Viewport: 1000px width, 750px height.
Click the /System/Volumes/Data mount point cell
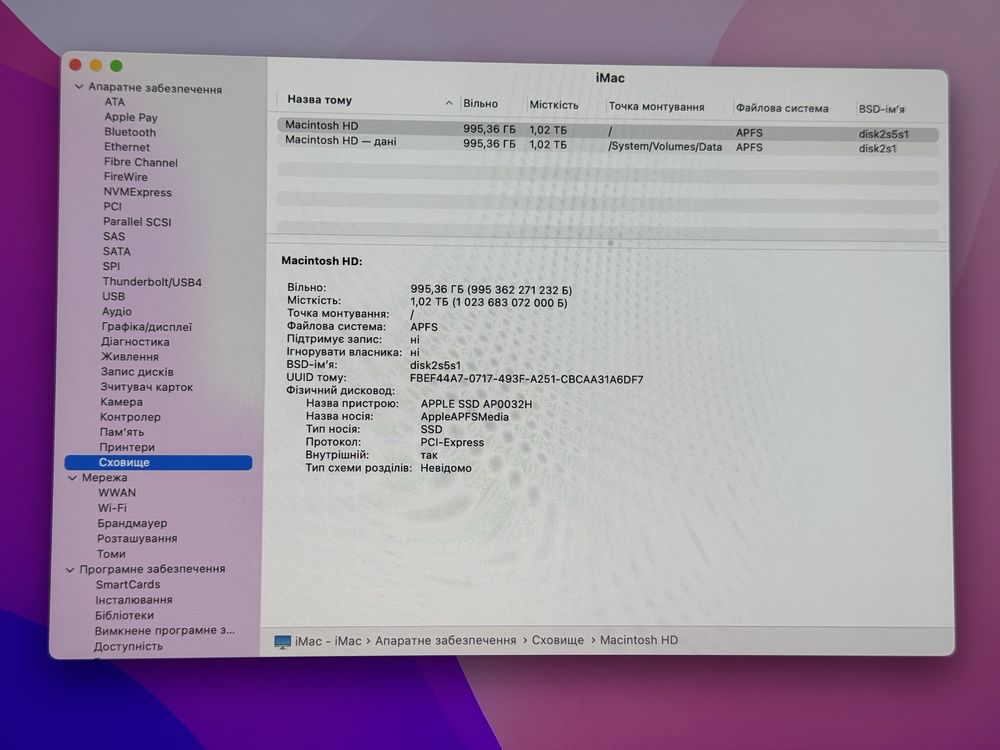(665, 147)
